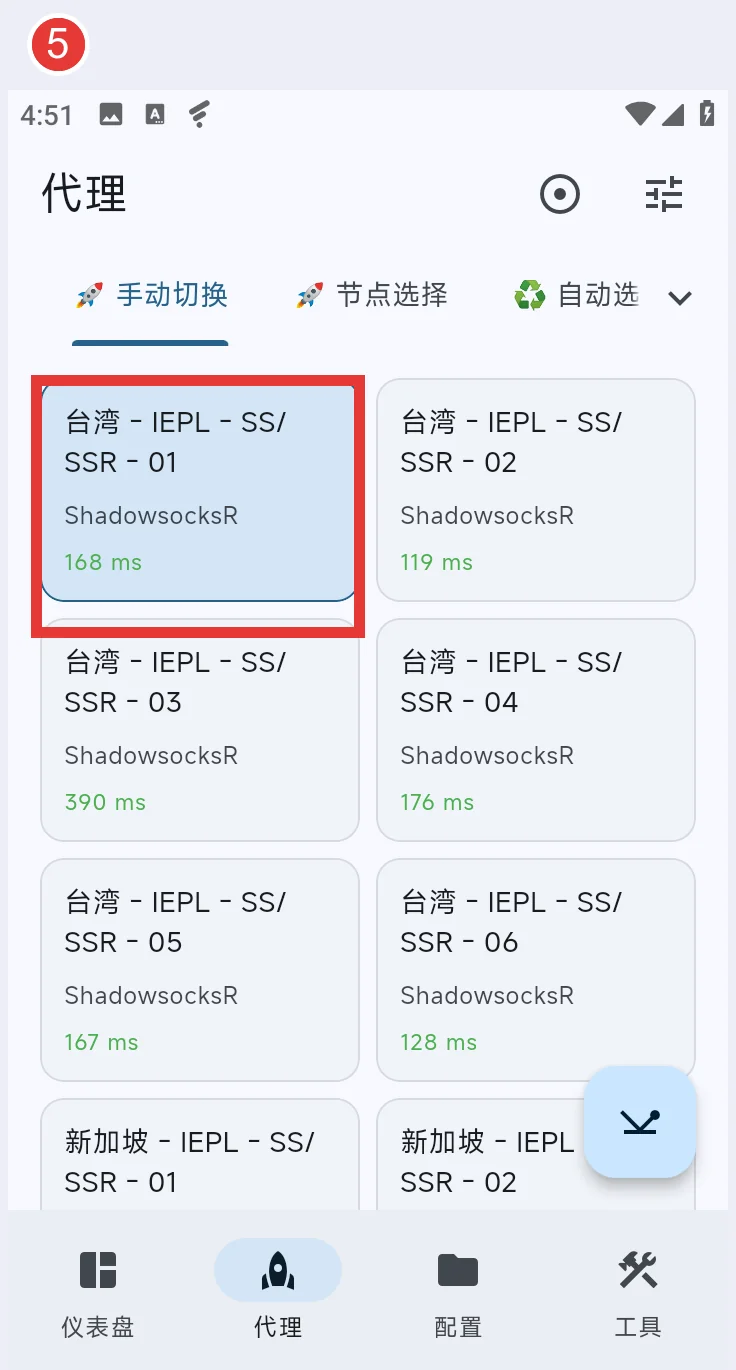This screenshot has height=1370, width=736.
Task: Tap the floating delay test button
Action: click(x=640, y=1122)
